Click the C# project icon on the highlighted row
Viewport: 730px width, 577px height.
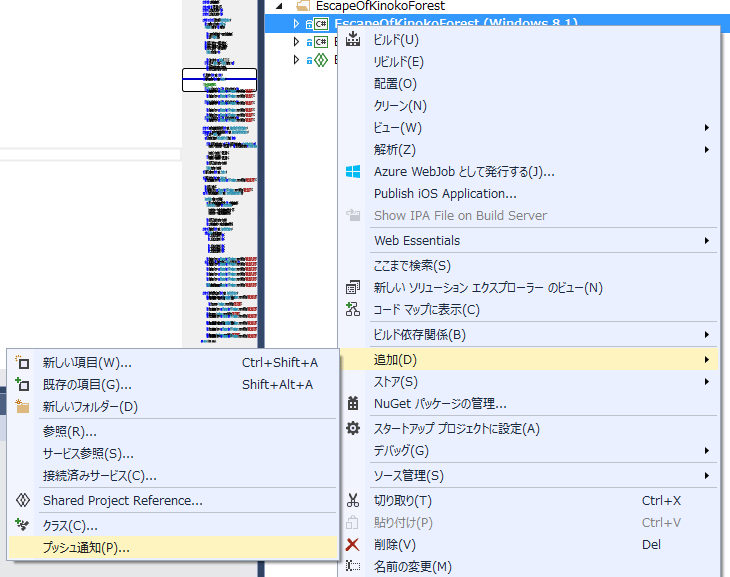point(321,23)
